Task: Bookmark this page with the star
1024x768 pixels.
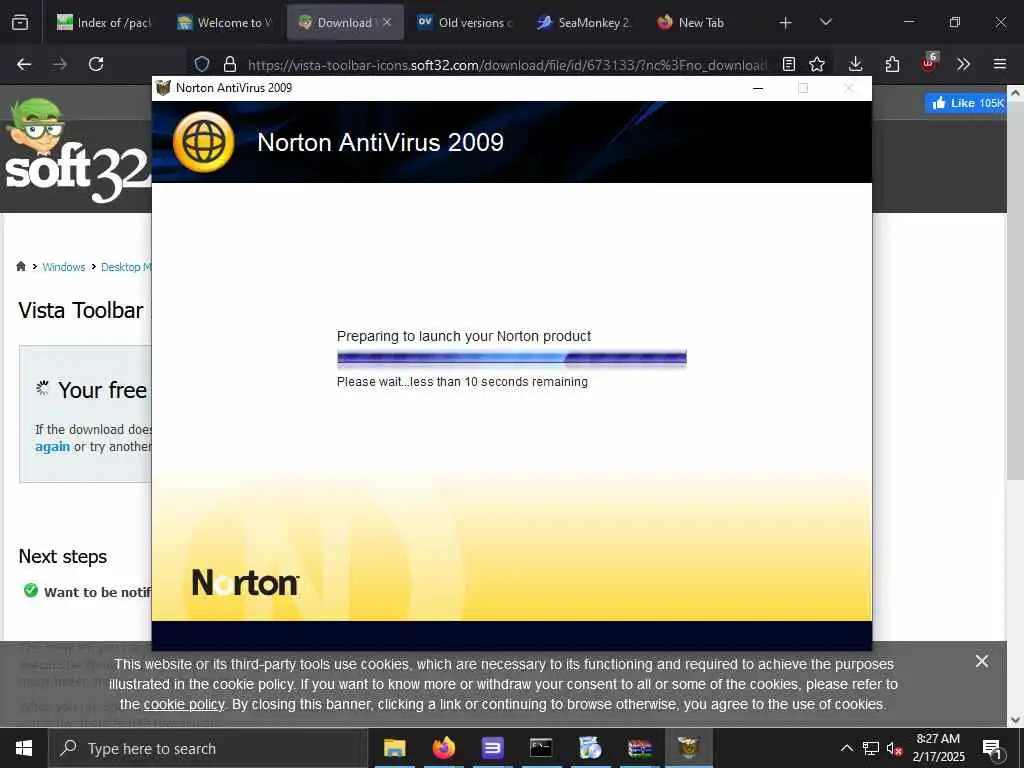Action: point(817,64)
